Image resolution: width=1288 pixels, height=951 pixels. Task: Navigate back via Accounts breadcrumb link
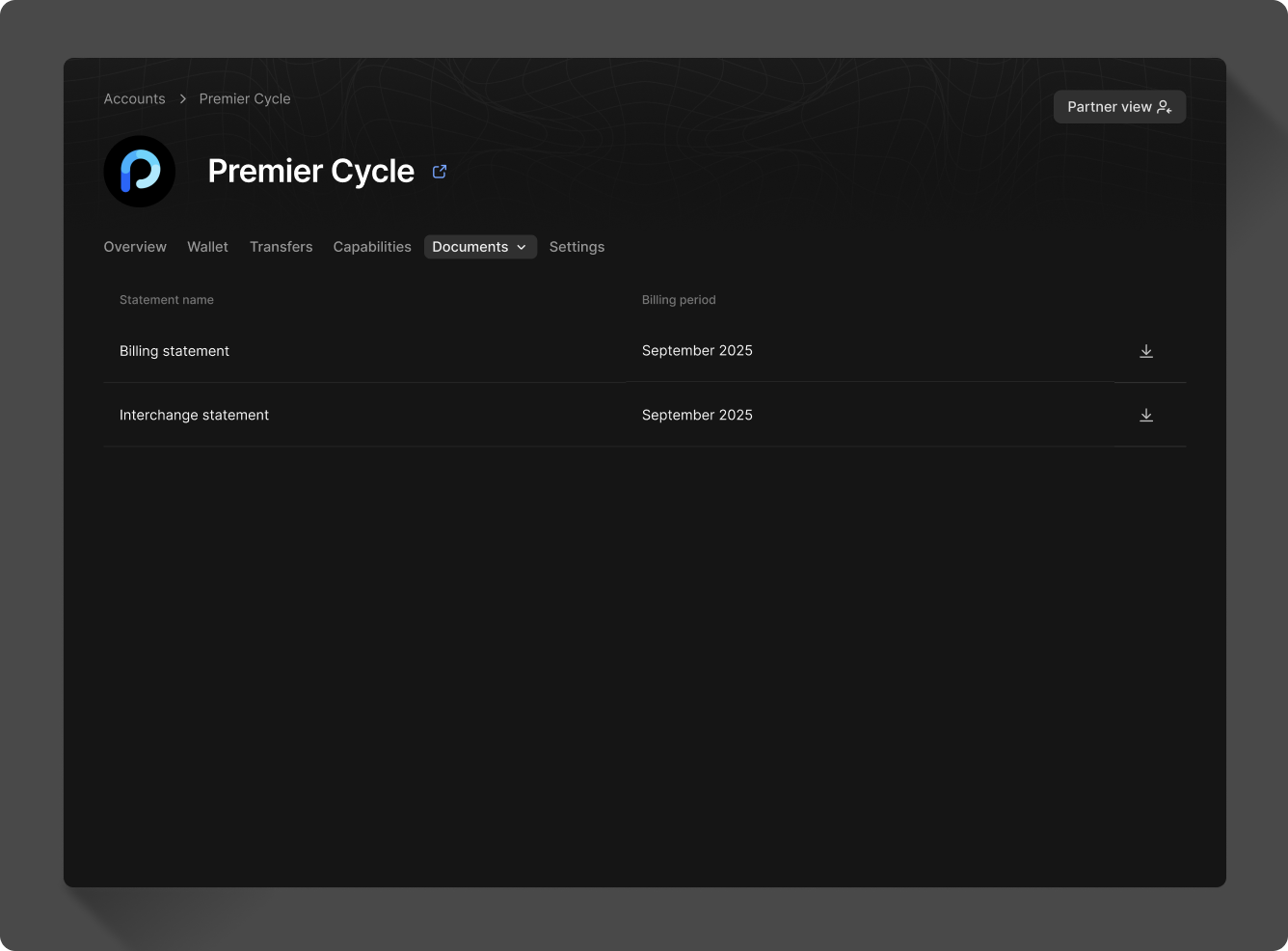click(x=134, y=98)
